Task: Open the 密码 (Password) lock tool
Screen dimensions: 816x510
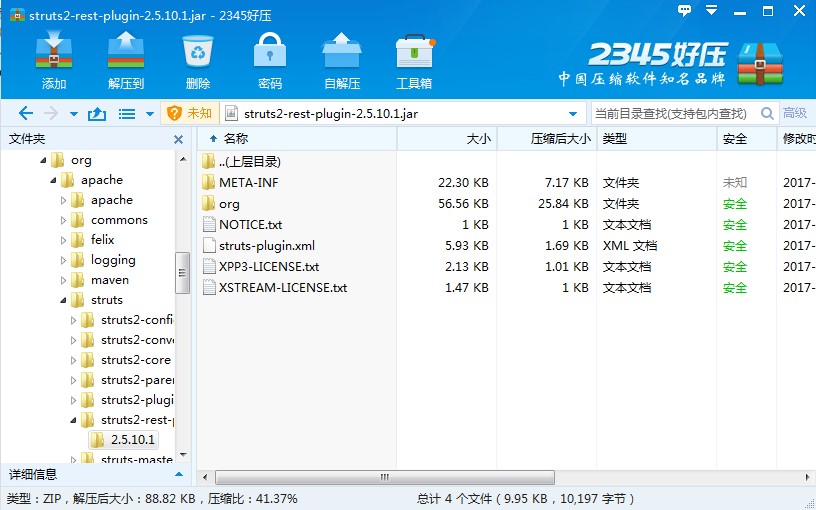Action: coord(270,60)
